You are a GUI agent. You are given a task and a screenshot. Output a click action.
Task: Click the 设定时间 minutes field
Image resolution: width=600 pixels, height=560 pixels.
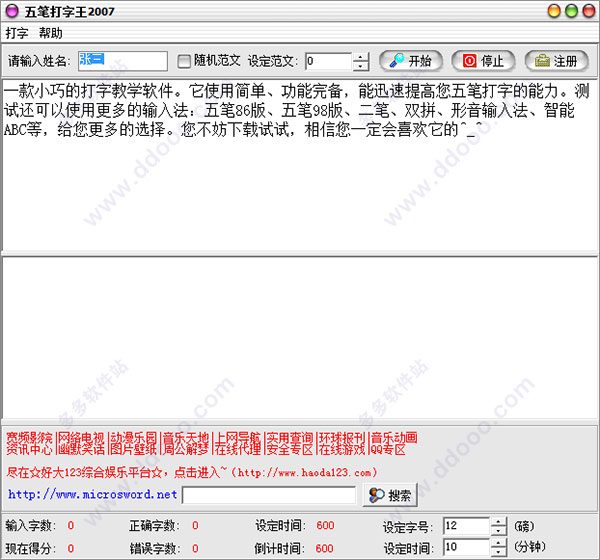[x=466, y=547]
